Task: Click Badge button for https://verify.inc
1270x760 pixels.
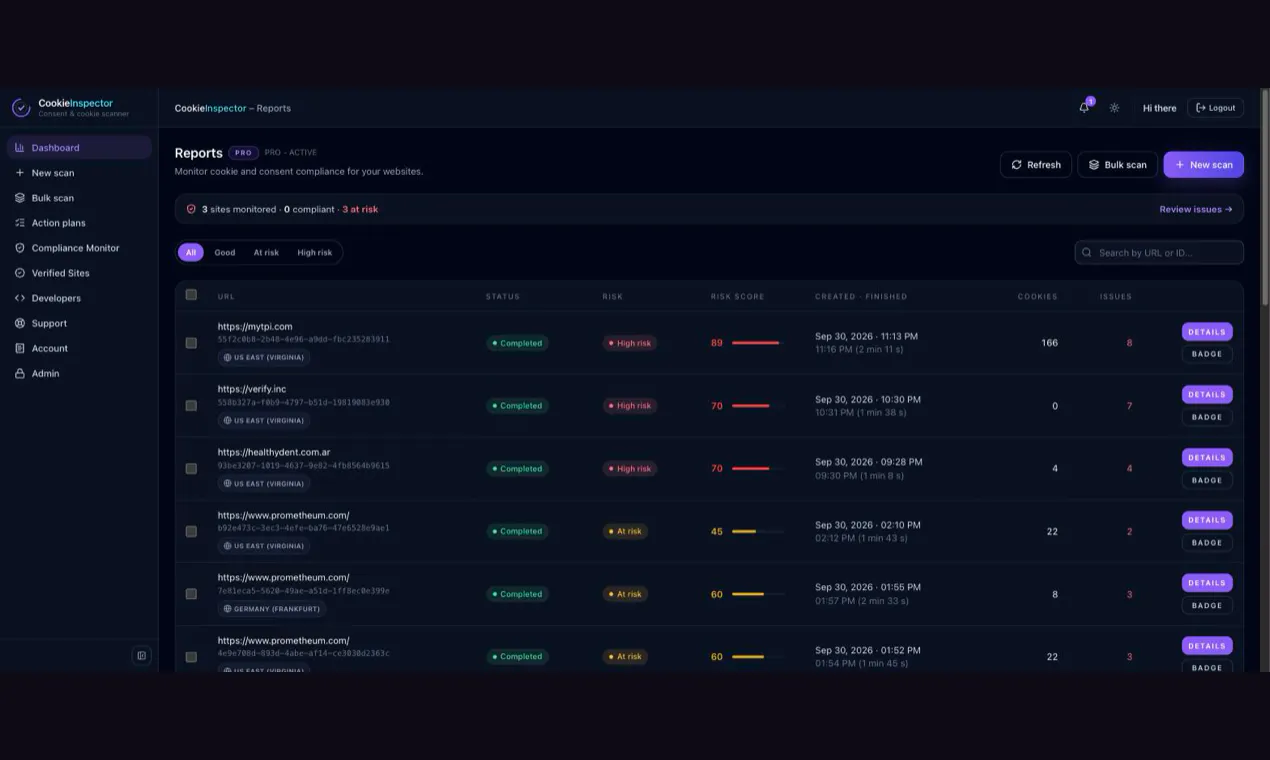Action: 1207,417
